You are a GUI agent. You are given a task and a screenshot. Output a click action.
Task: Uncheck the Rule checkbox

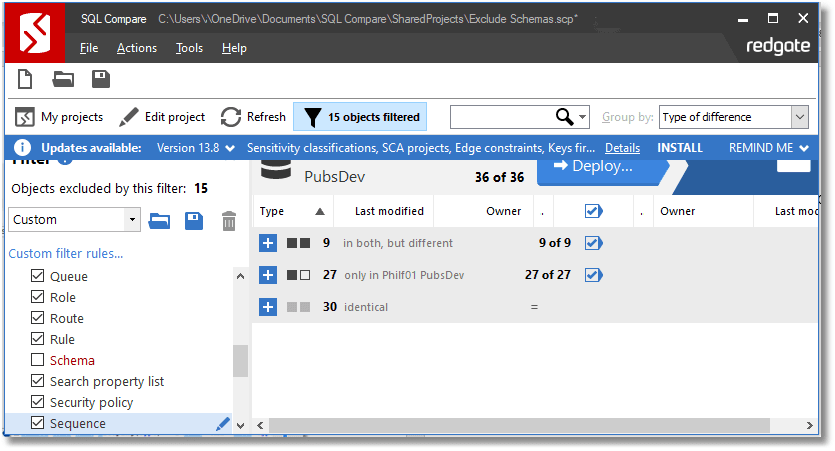[x=37, y=339]
